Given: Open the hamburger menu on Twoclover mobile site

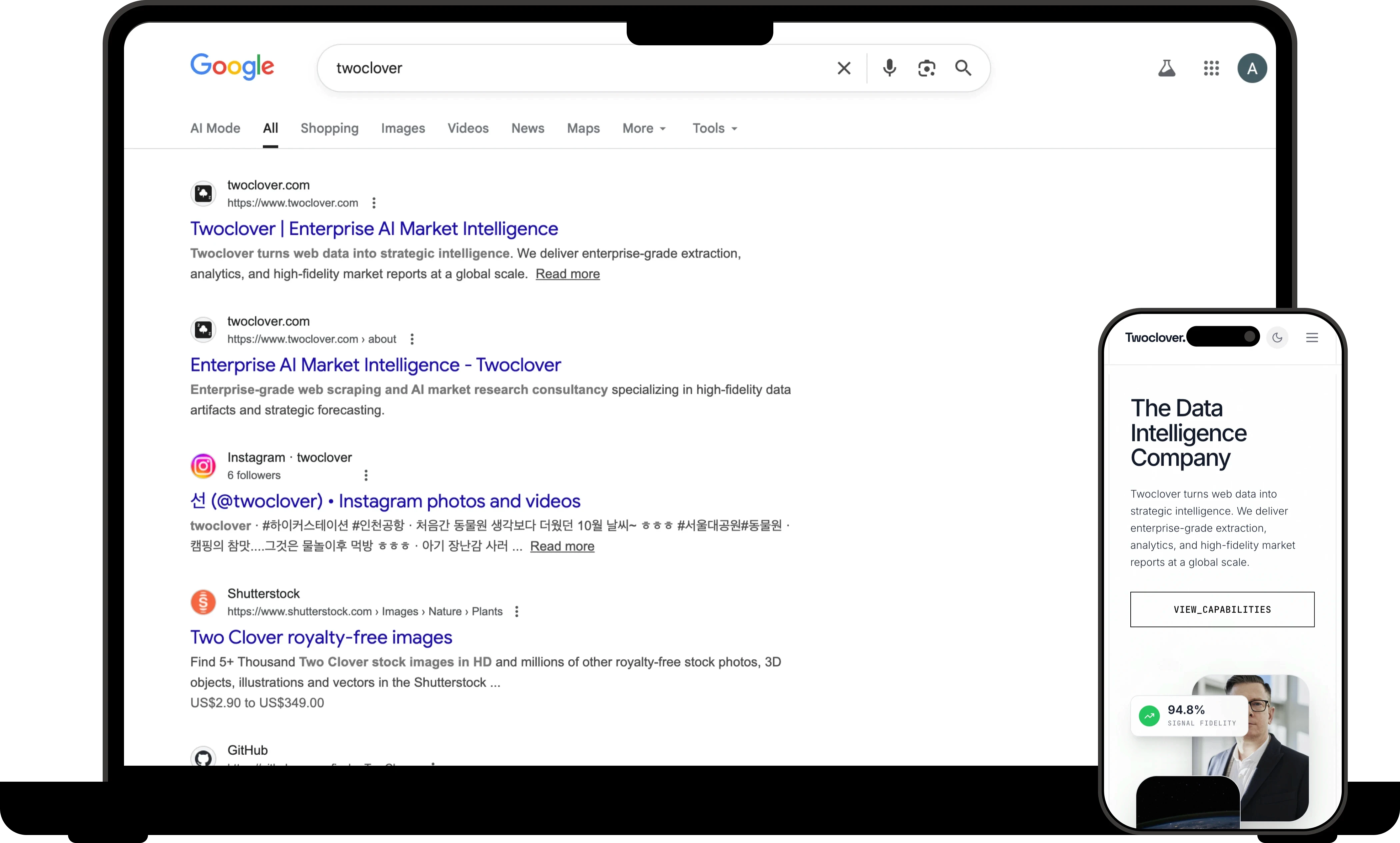Looking at the screenshot, I should pos(1312,338).
